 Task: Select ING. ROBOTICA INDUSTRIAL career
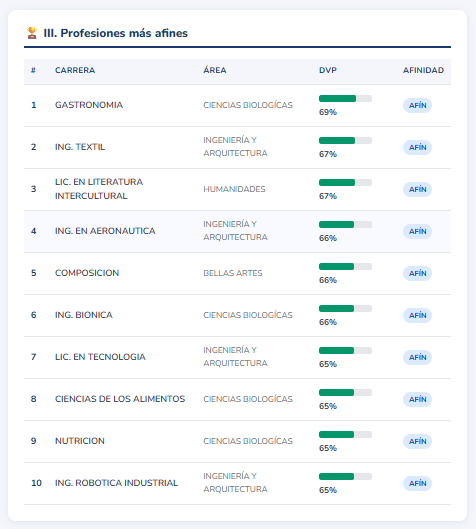116,483
